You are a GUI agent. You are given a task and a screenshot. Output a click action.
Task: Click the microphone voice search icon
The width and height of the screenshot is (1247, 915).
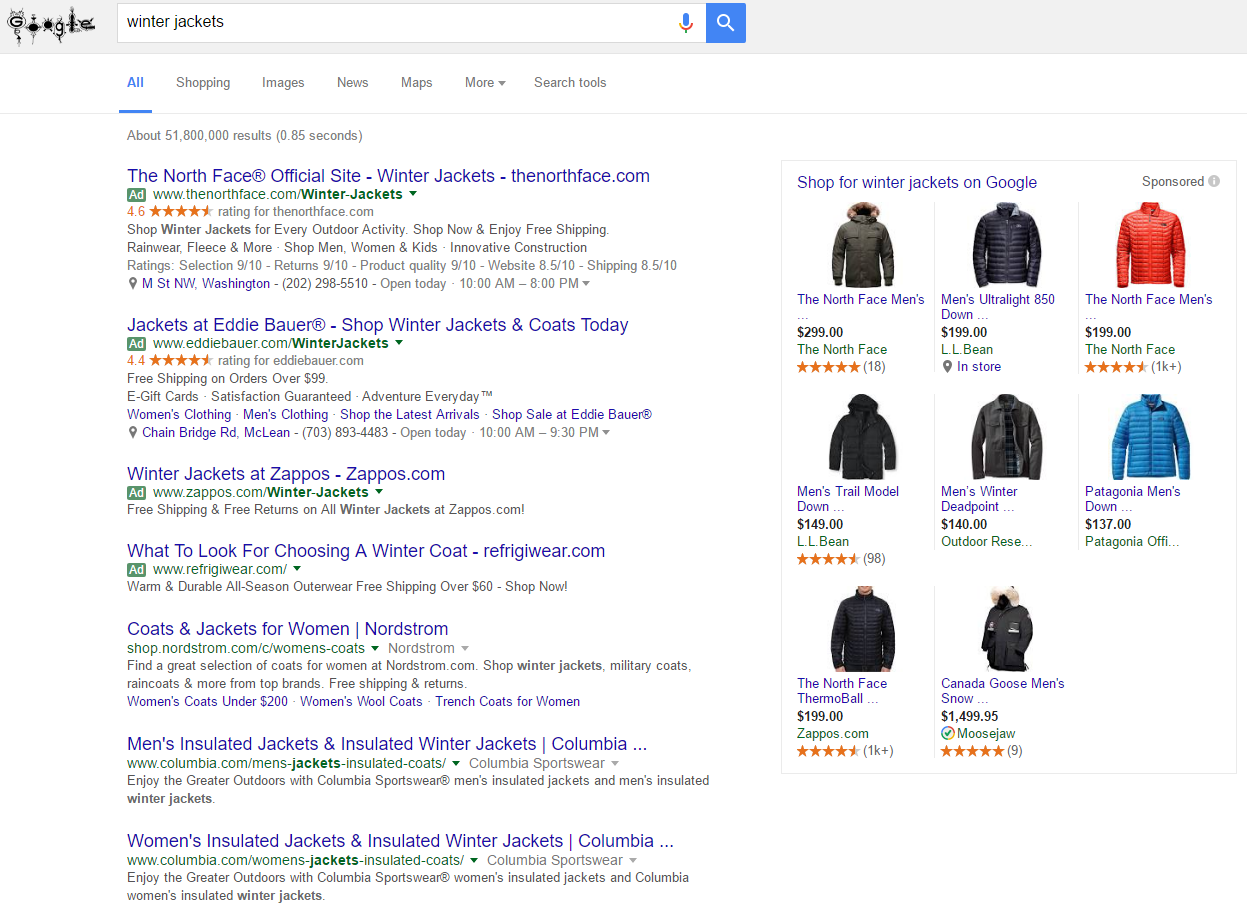685,23
